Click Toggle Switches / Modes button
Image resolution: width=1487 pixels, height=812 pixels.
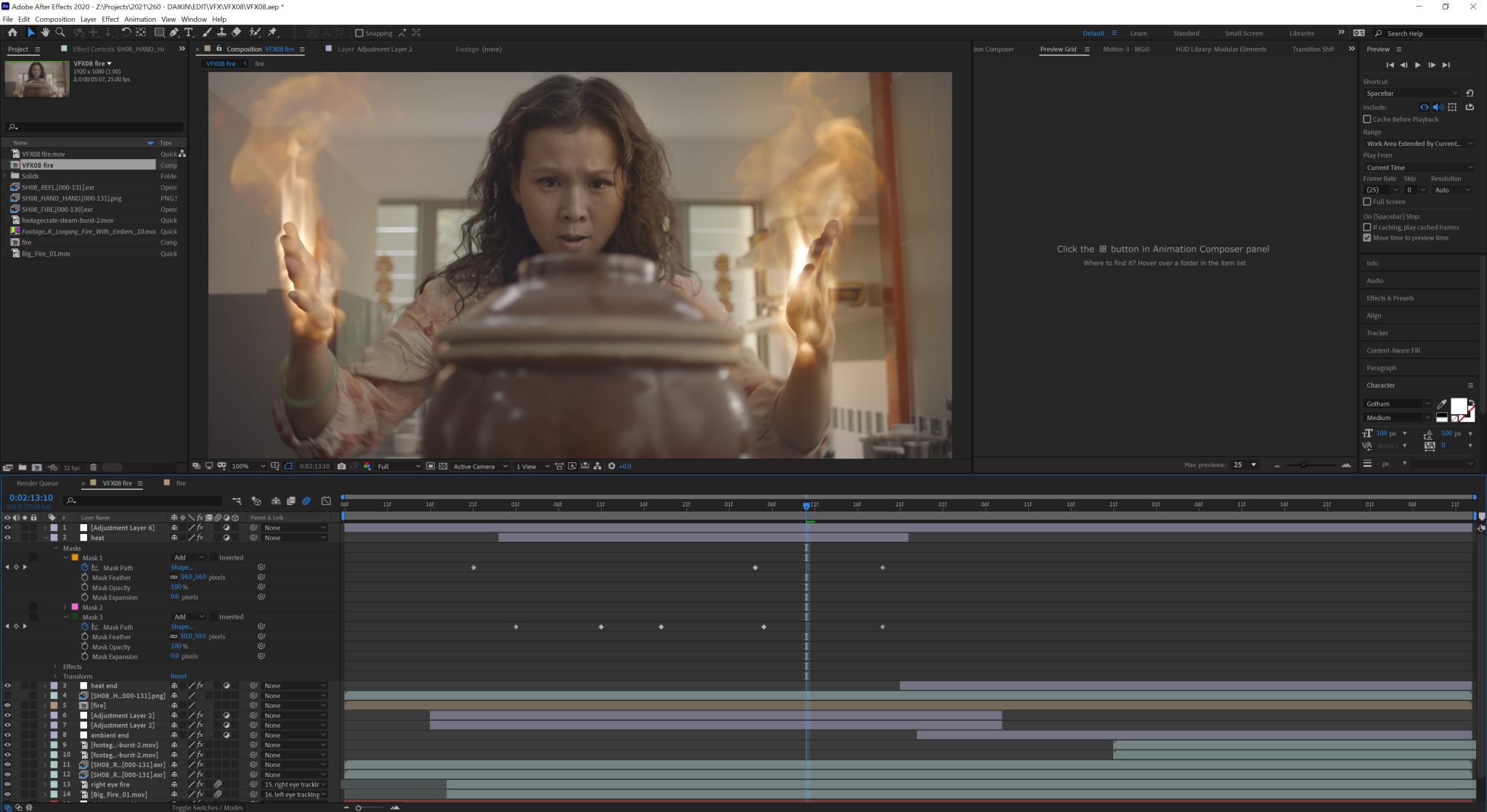click(x=207, y=808)
